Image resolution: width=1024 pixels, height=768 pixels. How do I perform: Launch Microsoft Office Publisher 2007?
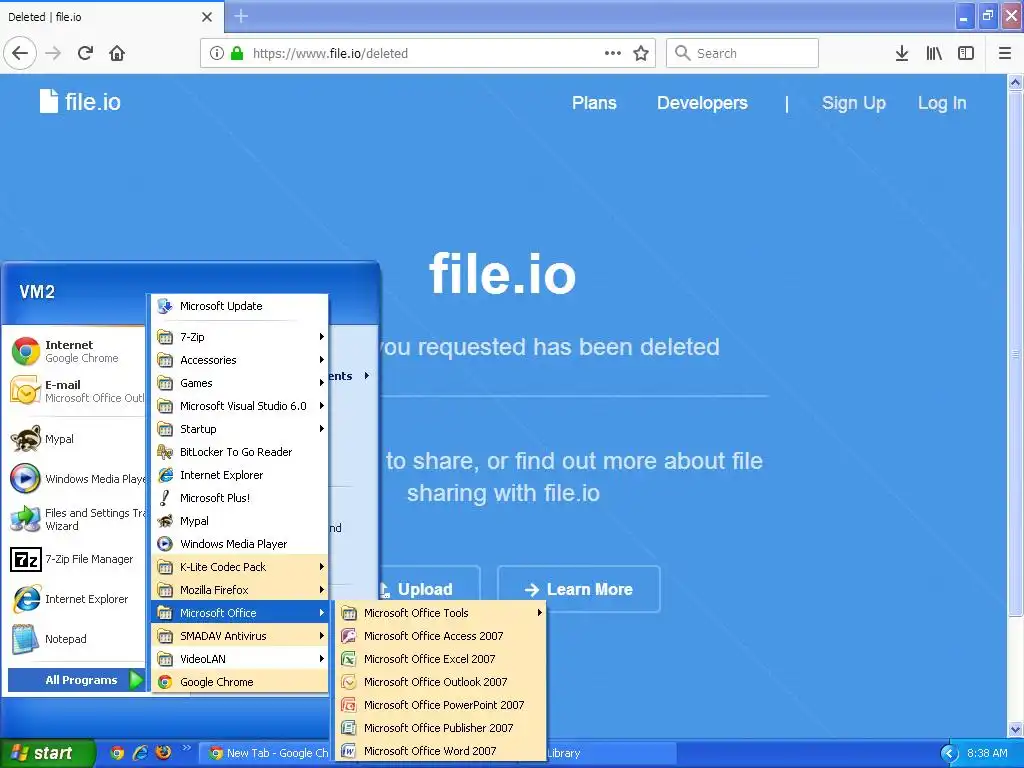tap(442, 728)
